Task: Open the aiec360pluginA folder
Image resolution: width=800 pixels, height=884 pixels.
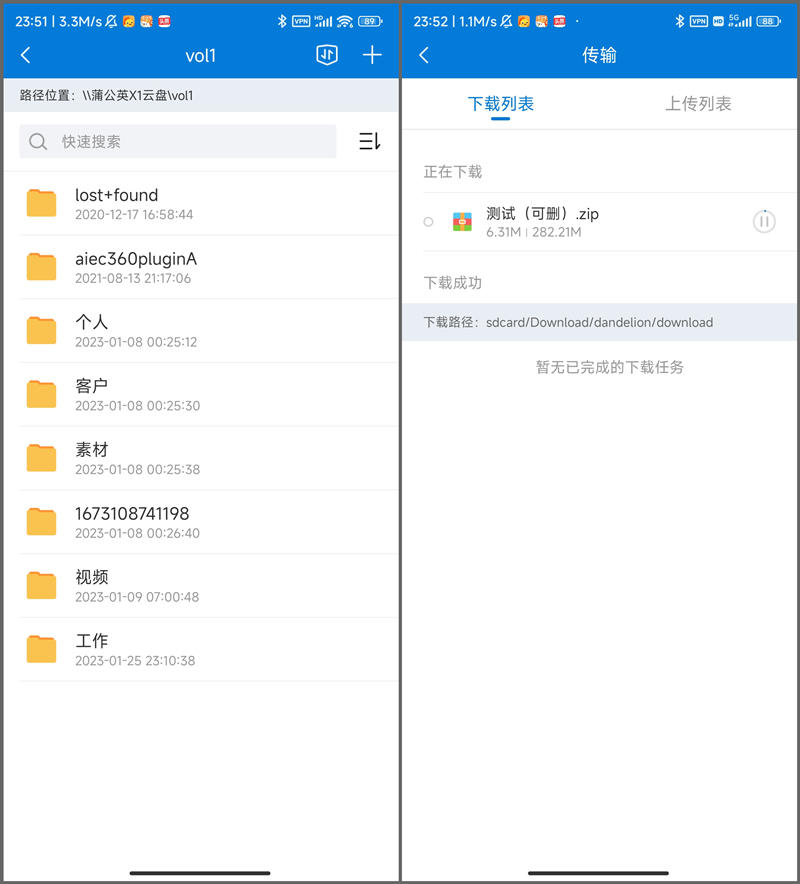Action: point(135,267)
